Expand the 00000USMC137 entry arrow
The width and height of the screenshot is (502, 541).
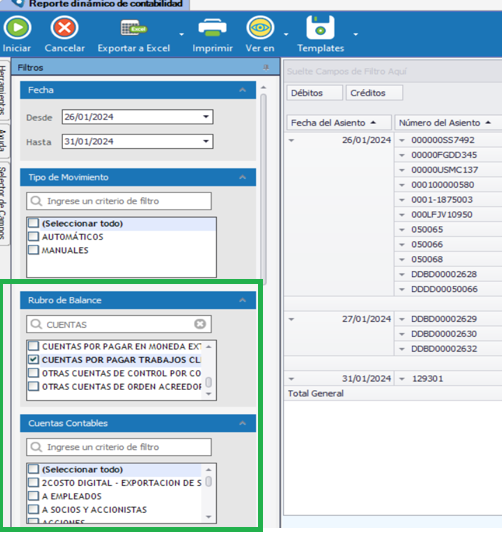click(402, 170)
